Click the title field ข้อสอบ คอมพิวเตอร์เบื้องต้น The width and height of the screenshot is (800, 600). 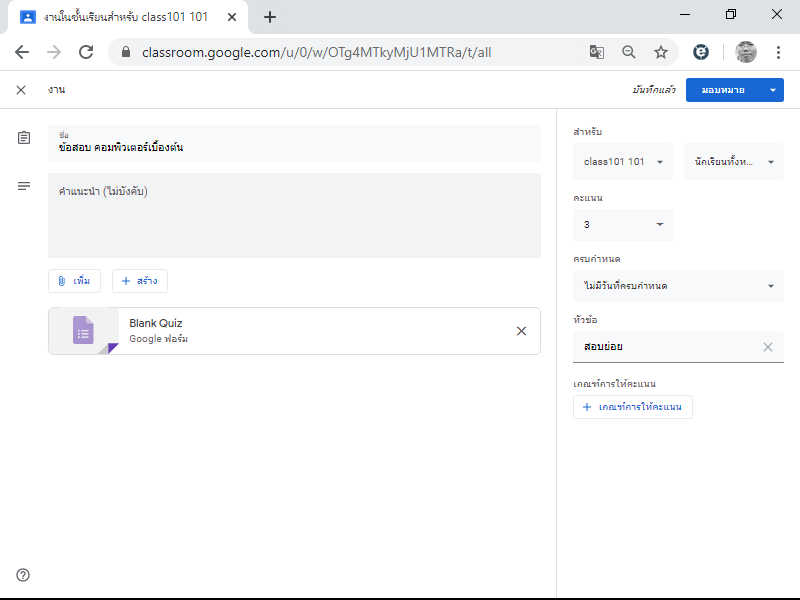coord(294,143)
